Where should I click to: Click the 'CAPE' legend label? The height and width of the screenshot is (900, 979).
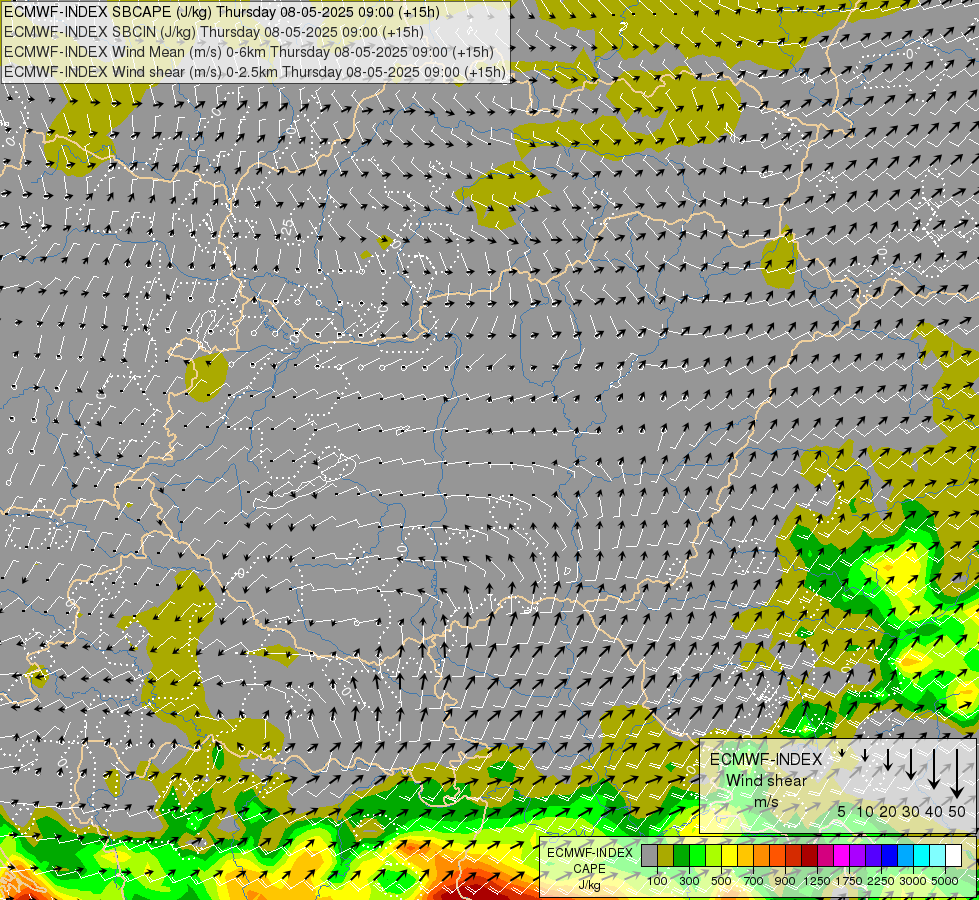coord(589,868)
